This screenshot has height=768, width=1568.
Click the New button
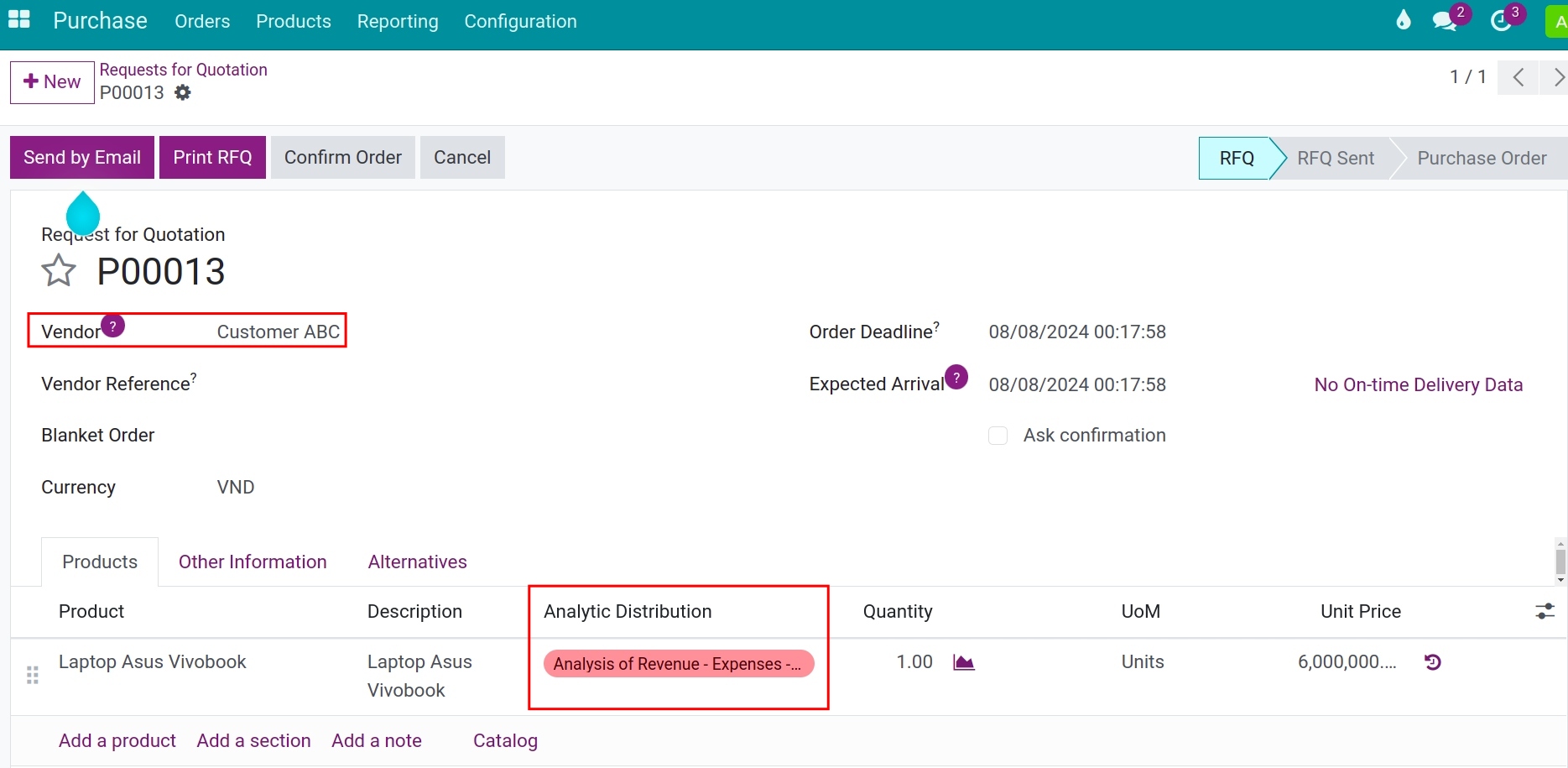tap(52, 82)
